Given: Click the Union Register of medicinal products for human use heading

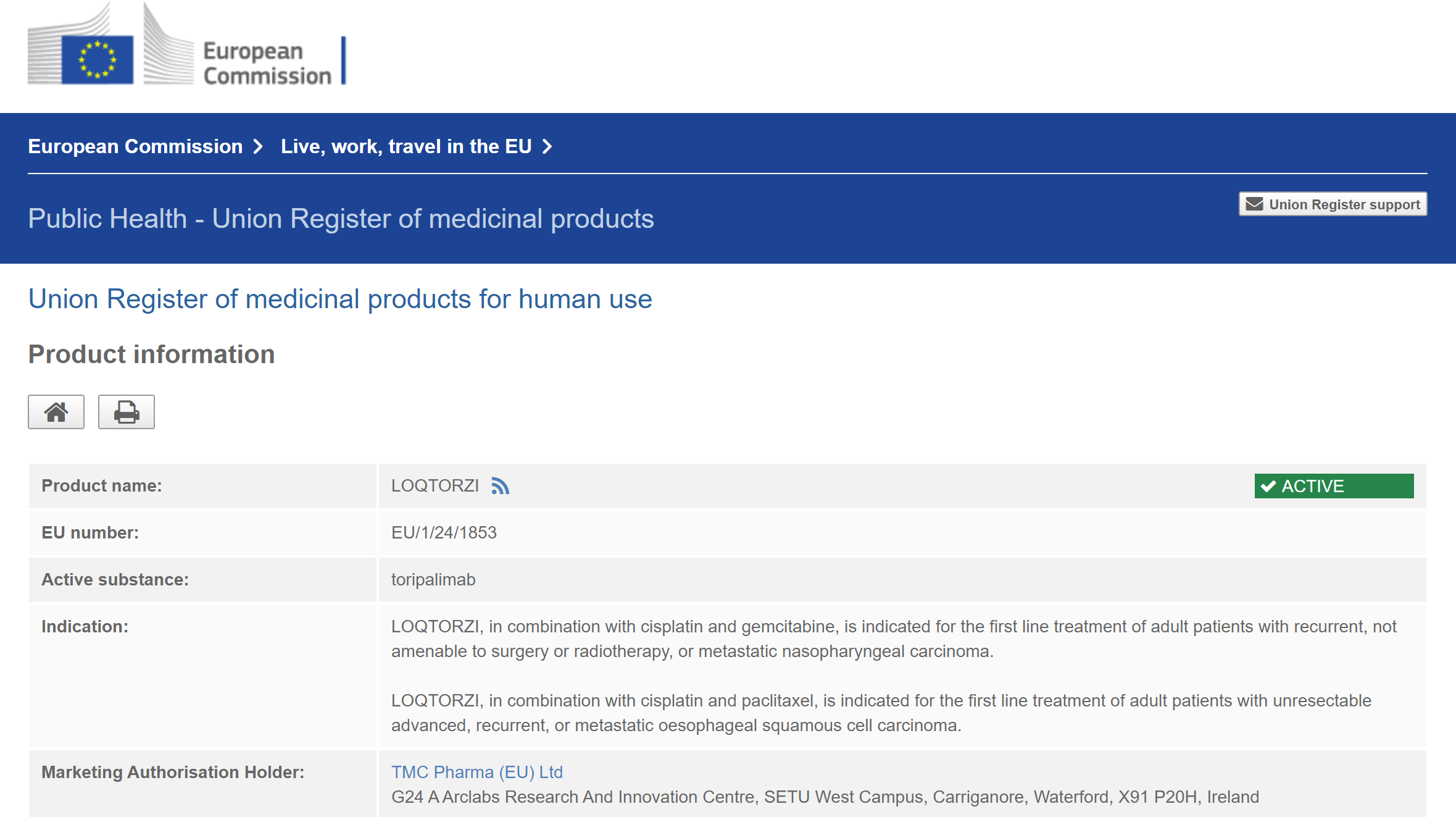Looking at the screenshot, I should coord(340,299).
